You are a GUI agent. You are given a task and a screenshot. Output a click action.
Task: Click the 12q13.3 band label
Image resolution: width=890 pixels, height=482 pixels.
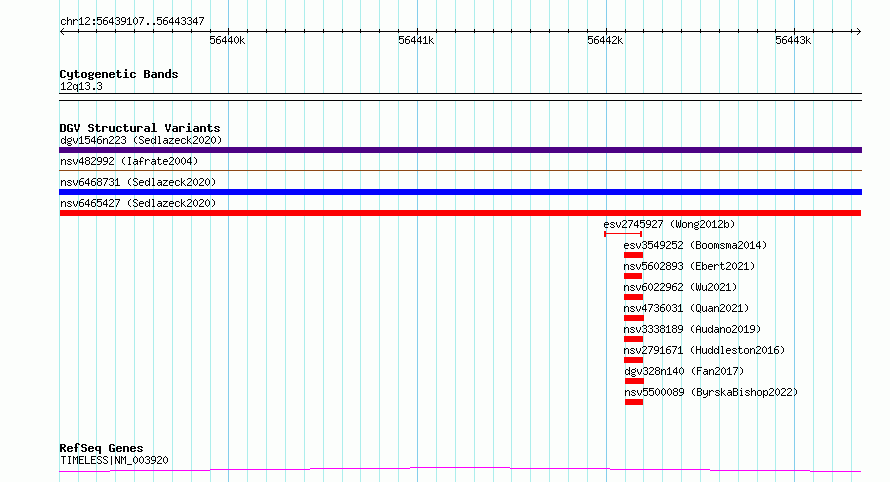tap(81, 86)
